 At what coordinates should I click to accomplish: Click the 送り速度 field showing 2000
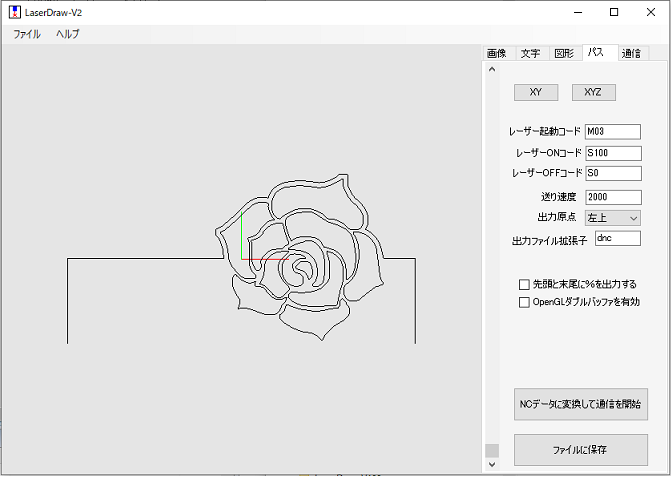click(x=613, y=197)
